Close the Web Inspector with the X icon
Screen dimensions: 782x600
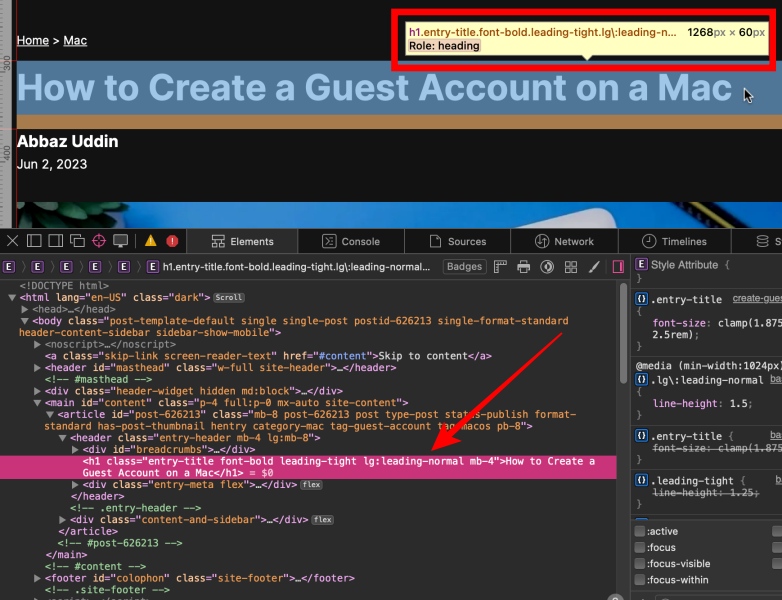click(x=12, y=241)
